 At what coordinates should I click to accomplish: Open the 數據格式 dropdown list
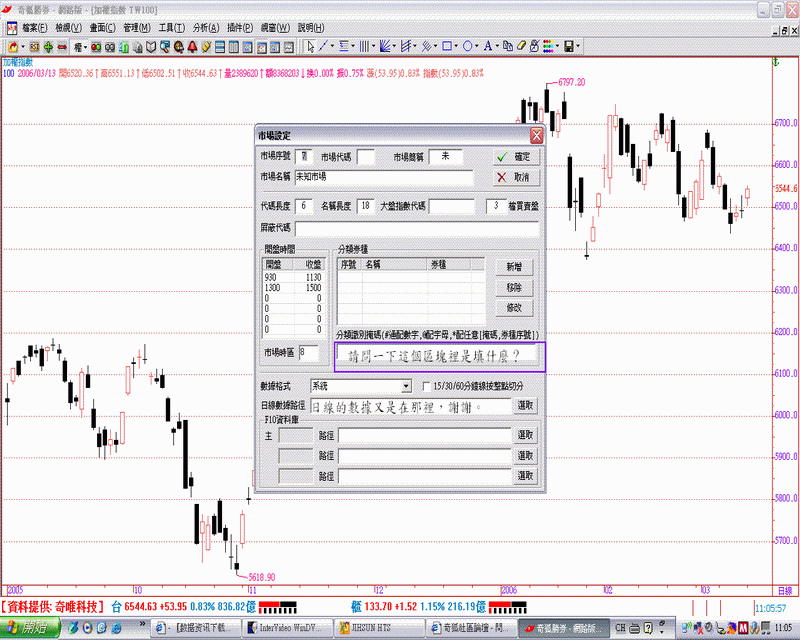pos(406,385)
